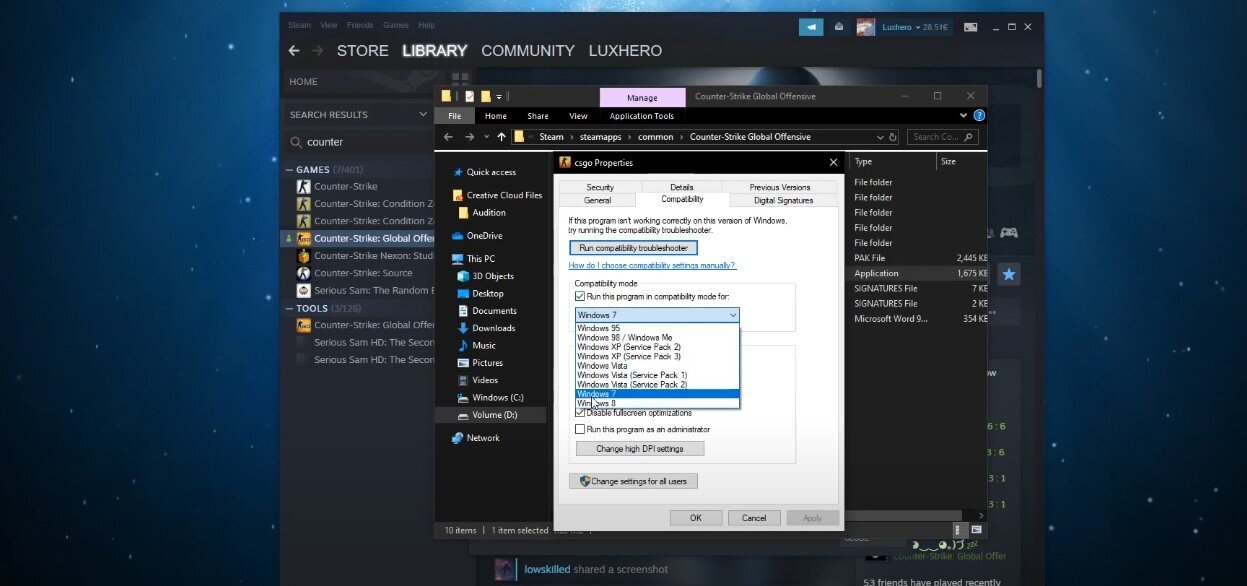Refresh the Explorer address bar
Image resolution: width=1247 pixels, height=586 pixels.
coord(892,137)
